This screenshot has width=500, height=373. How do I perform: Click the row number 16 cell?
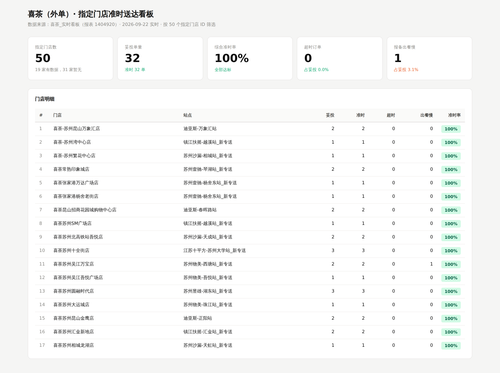[x=42, y=332]
